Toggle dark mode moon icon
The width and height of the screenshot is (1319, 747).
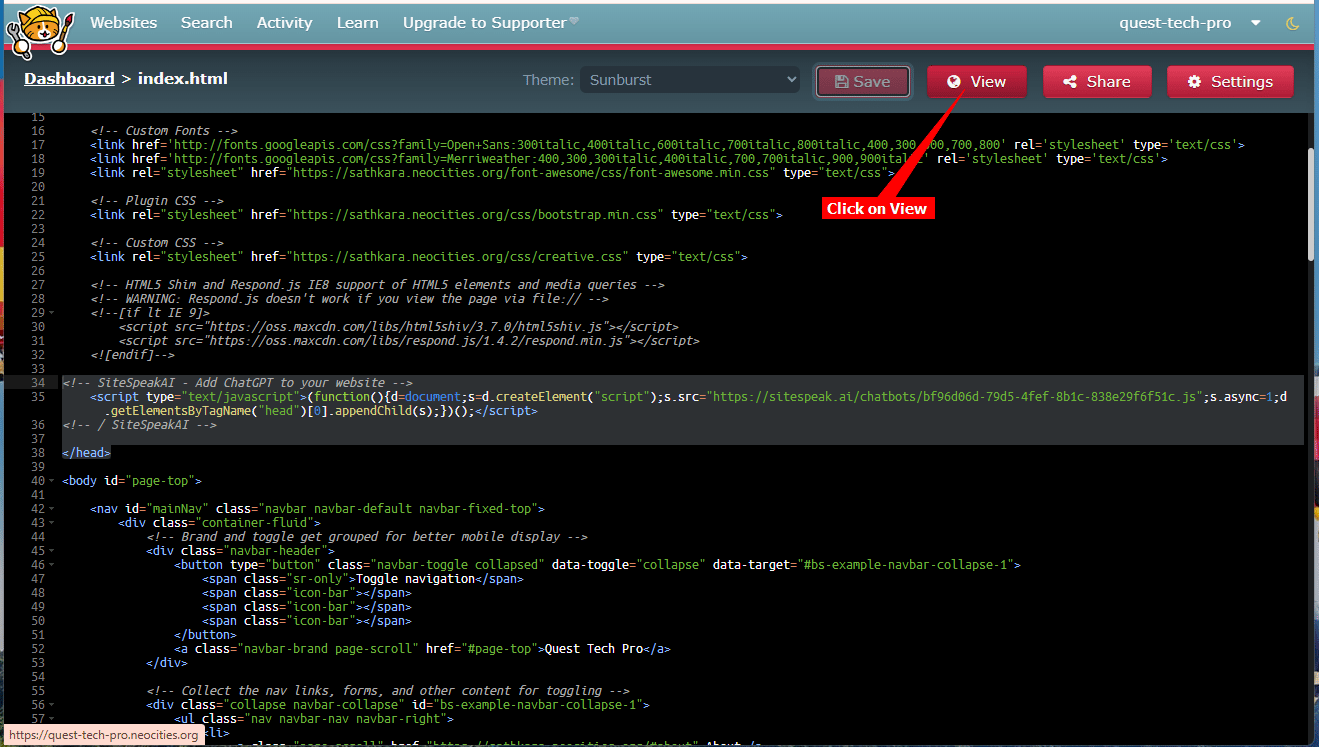[x=1292, y=23]
